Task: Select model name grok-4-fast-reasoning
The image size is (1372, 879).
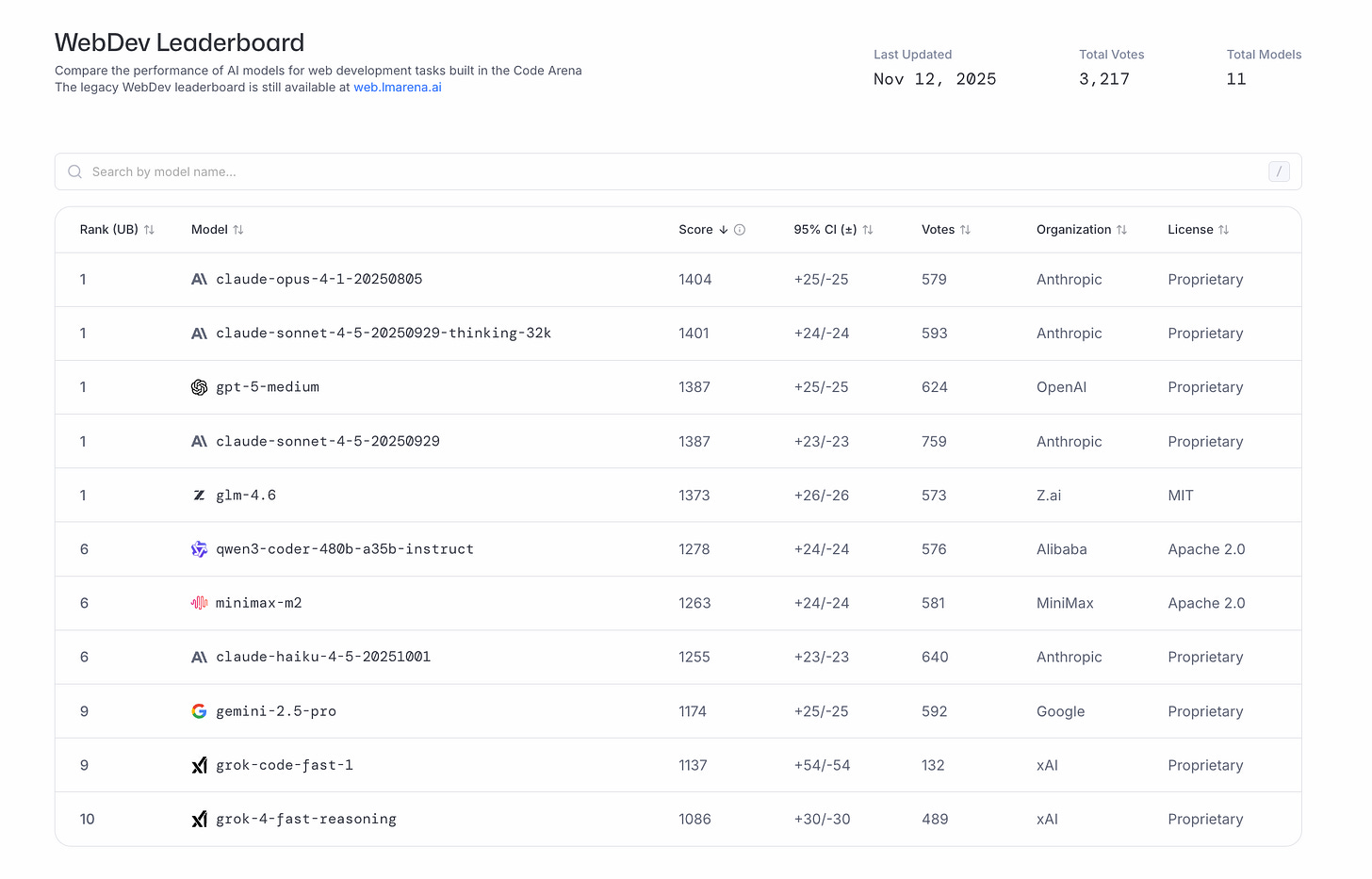Action: coord(306,820)
